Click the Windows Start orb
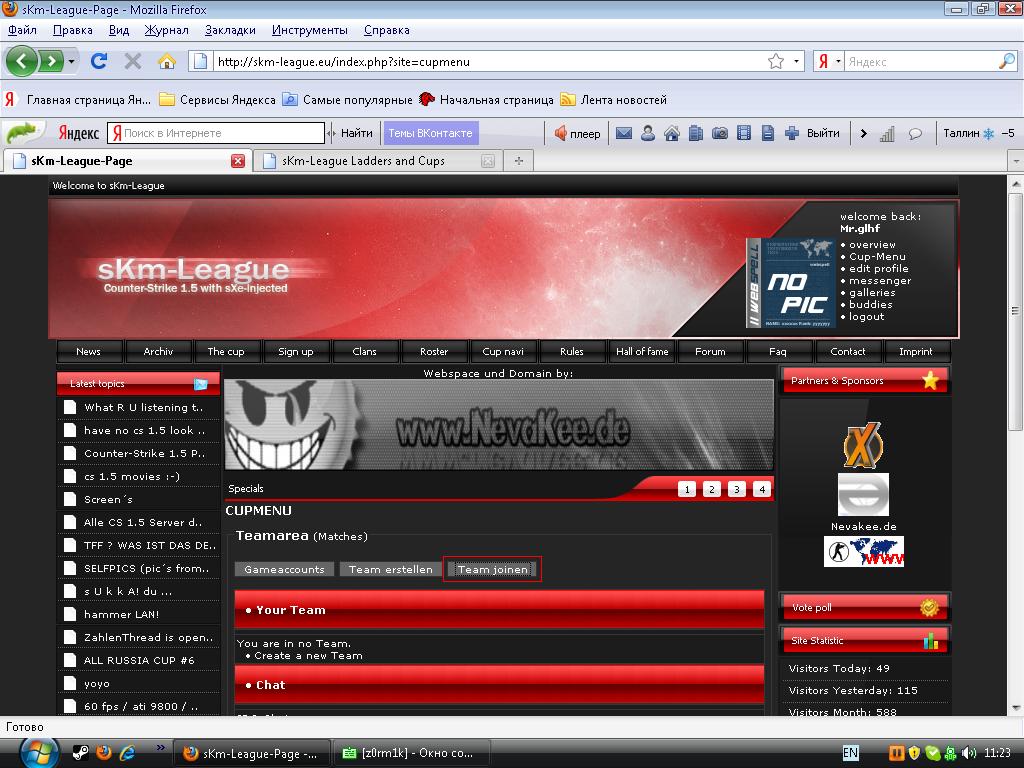Image resolution: width=1024 pixels, height=768 pixels. click(39, 752)
